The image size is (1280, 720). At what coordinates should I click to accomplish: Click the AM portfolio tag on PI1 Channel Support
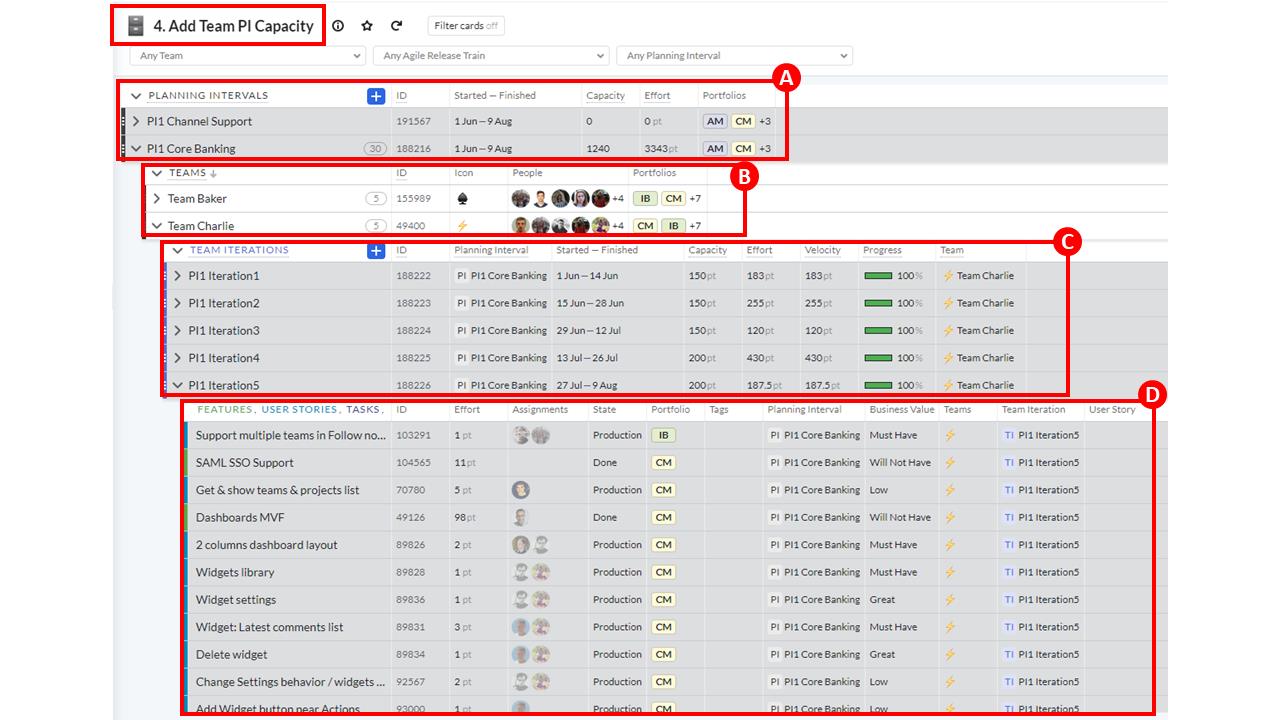(x=714, y=121)
